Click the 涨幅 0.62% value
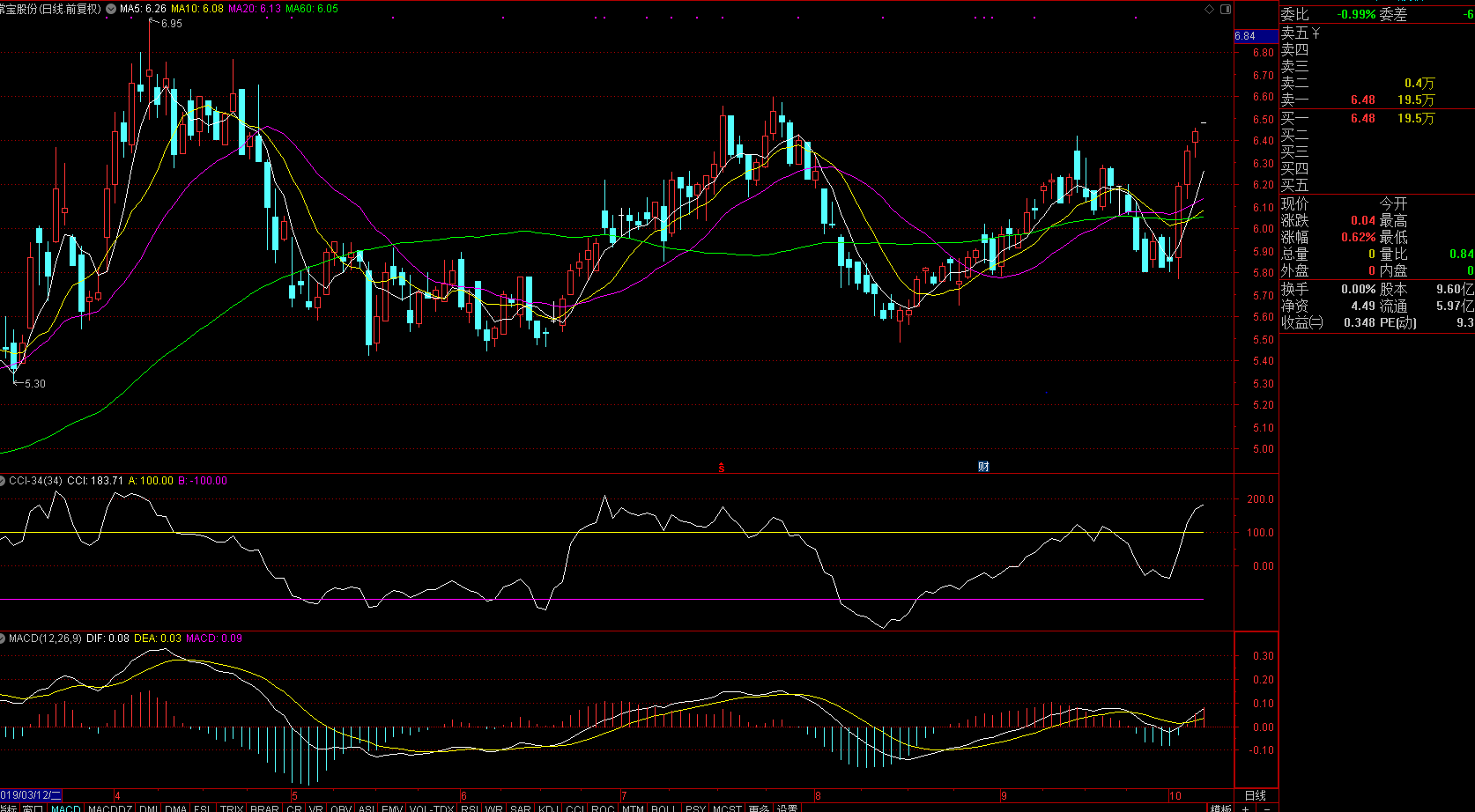 [x=1358, y=238]
